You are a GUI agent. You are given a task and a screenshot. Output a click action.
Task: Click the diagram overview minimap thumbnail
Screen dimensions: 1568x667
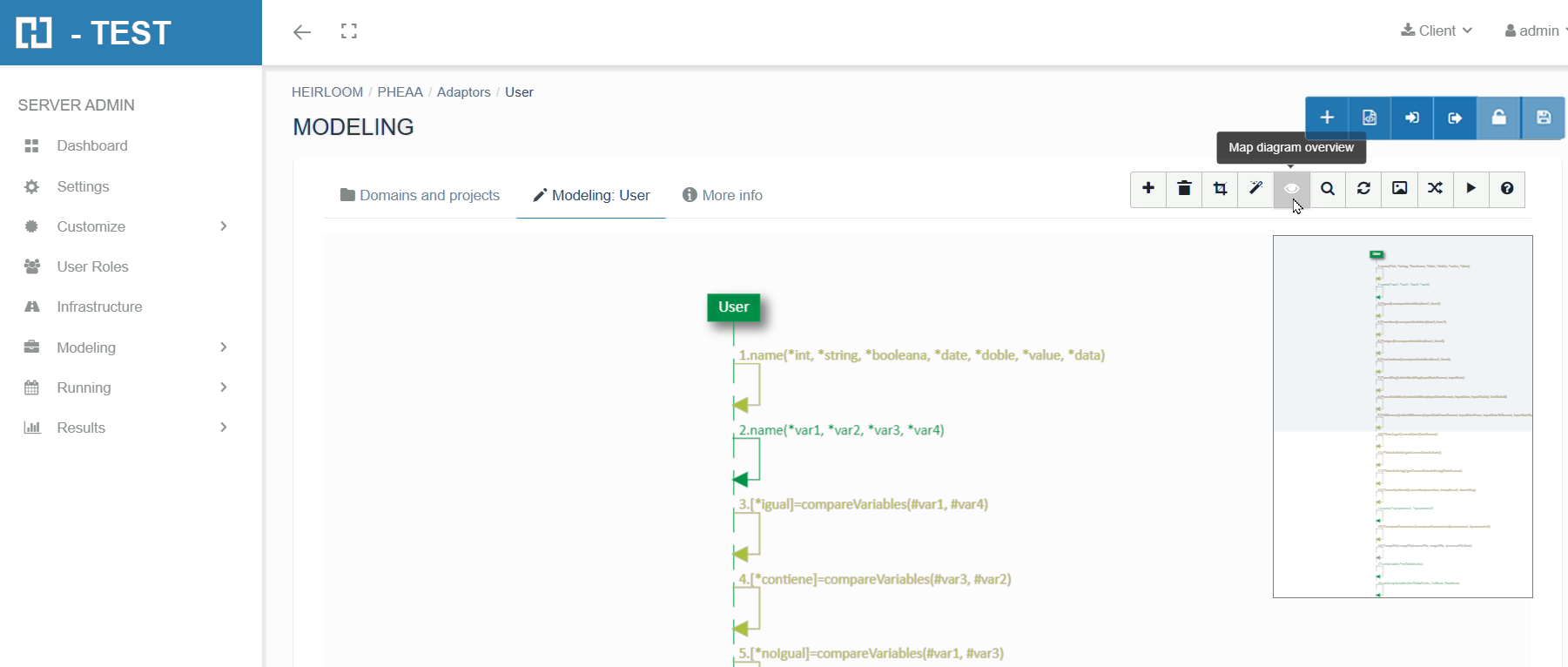[x=1402, y=416]
